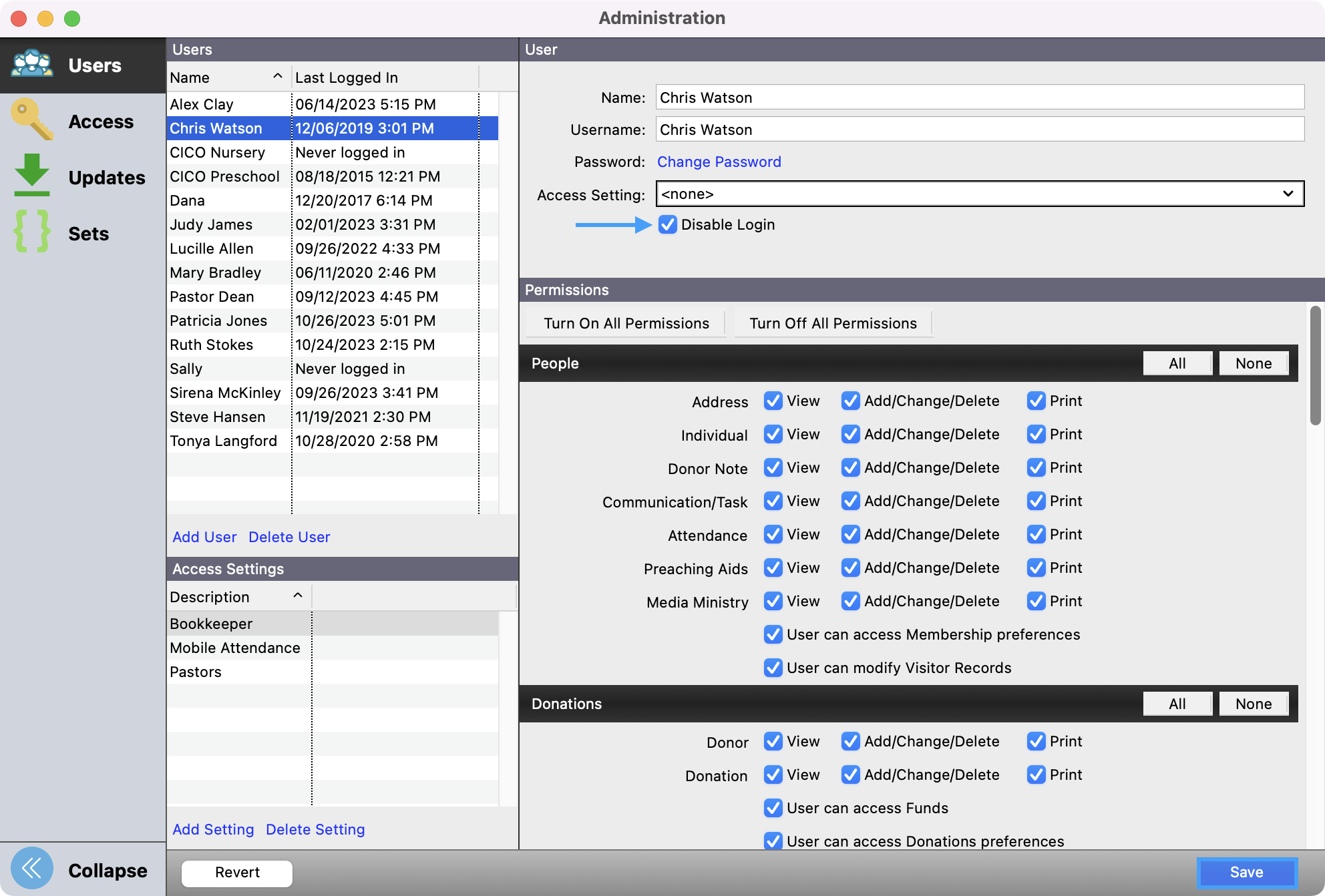Select Judy James in users list

(211, 224)
